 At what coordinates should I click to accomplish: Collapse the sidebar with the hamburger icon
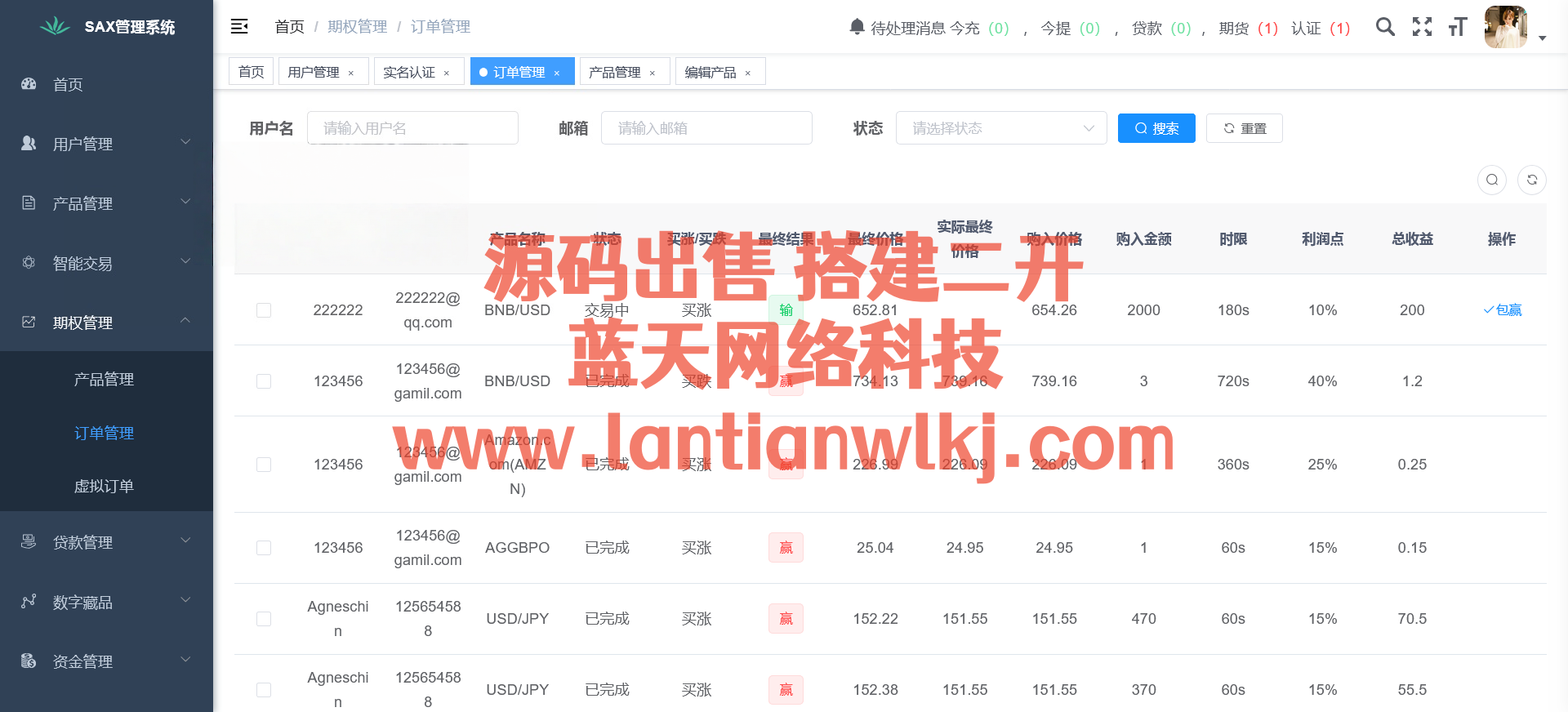[239, 27]
